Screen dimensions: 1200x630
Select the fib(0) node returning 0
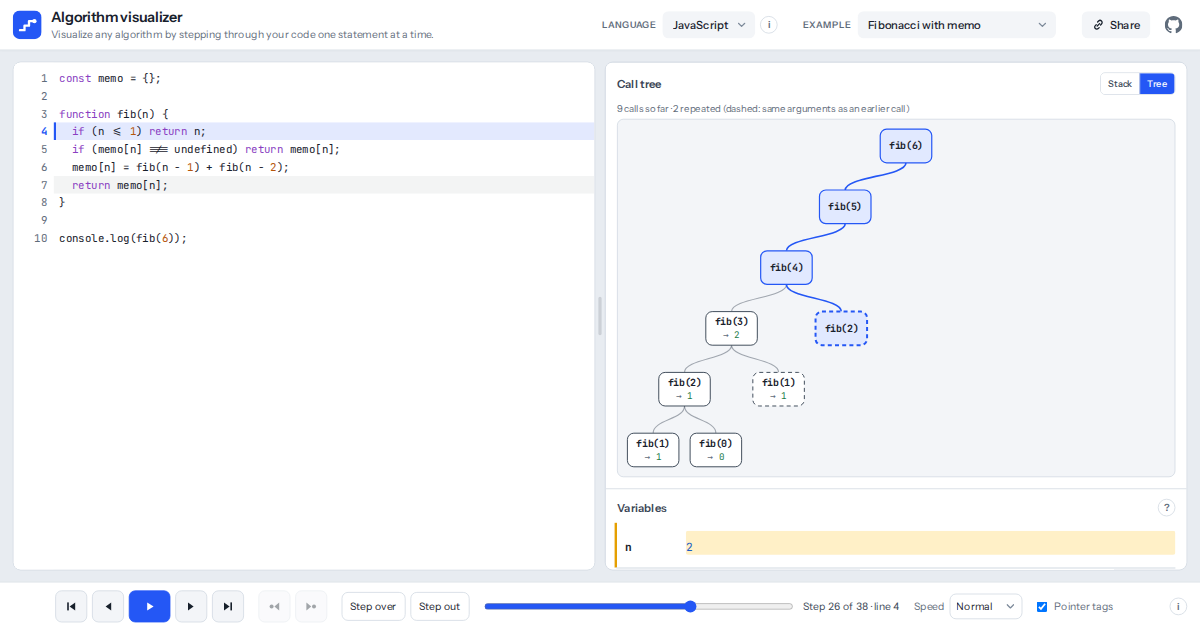click(716, 450)
